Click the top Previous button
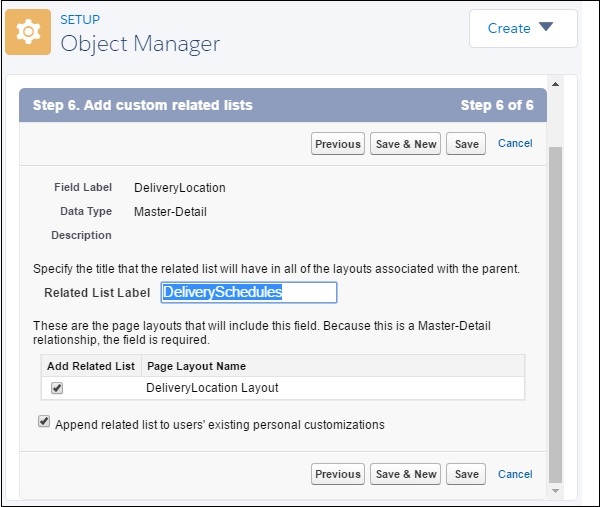This screenshot has width=600, height=507. (338, 144)
